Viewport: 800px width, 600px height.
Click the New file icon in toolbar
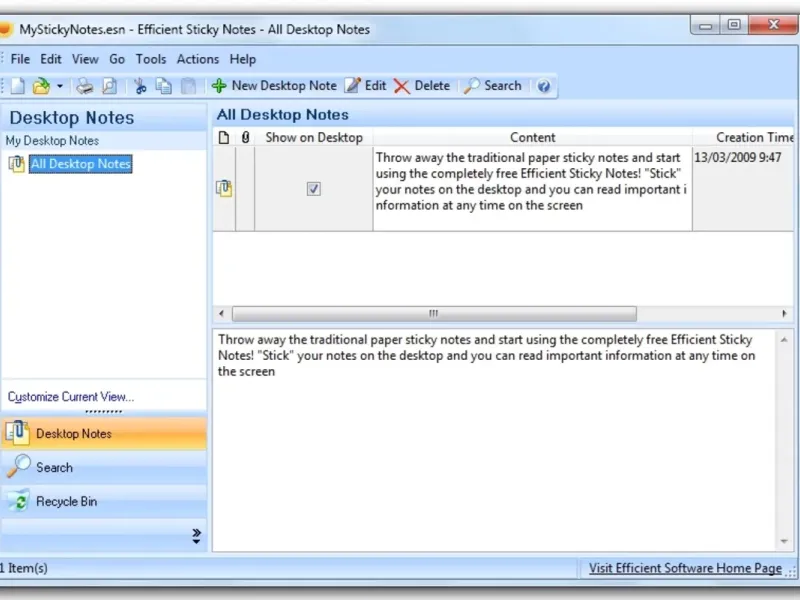pyautogui.click(x=18, y=86)
